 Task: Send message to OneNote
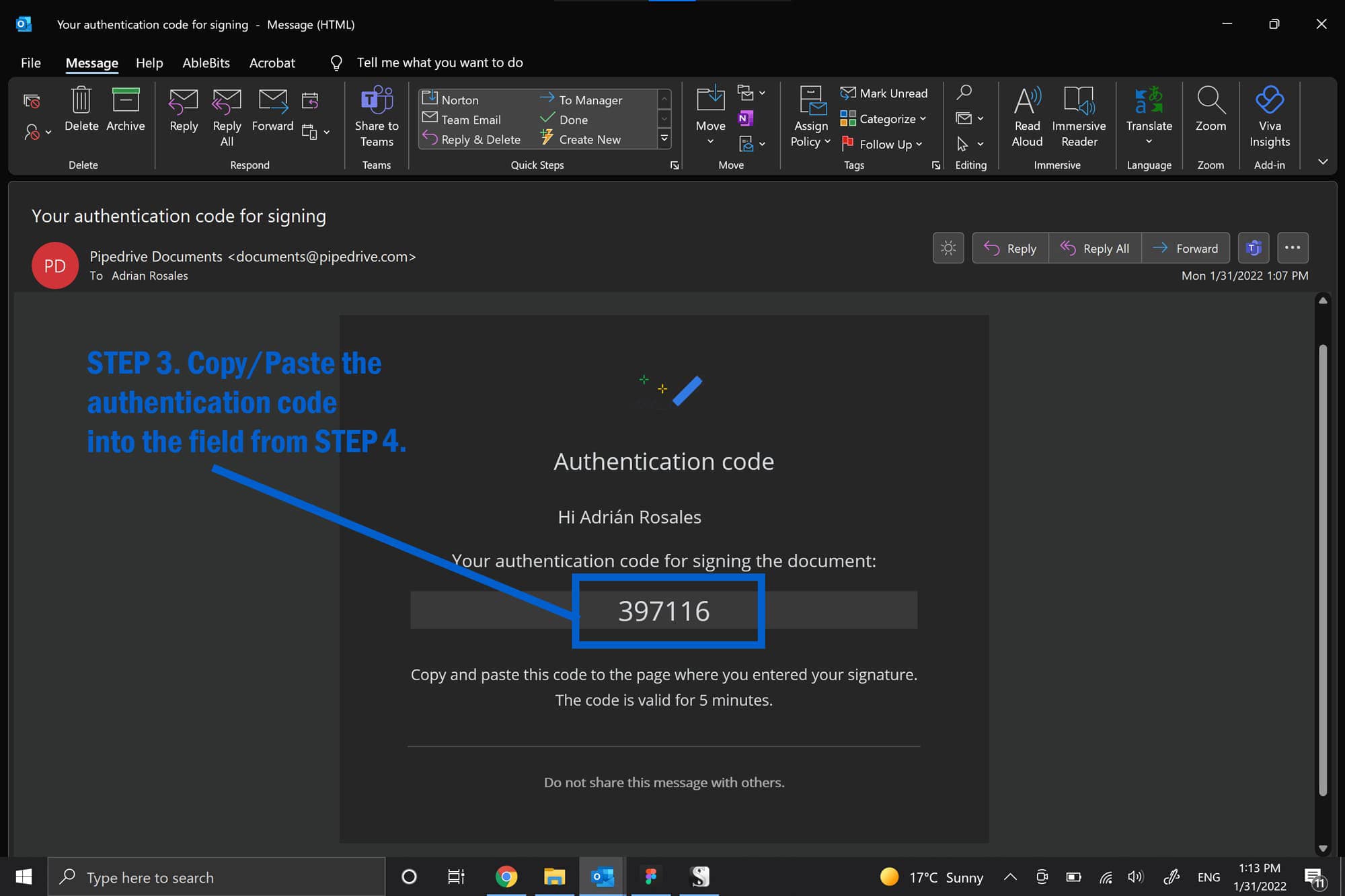click(745, 118)
